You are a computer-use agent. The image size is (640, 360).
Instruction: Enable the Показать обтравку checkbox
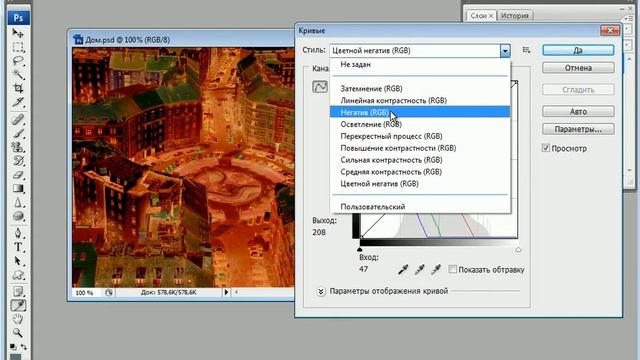point(452,269)
